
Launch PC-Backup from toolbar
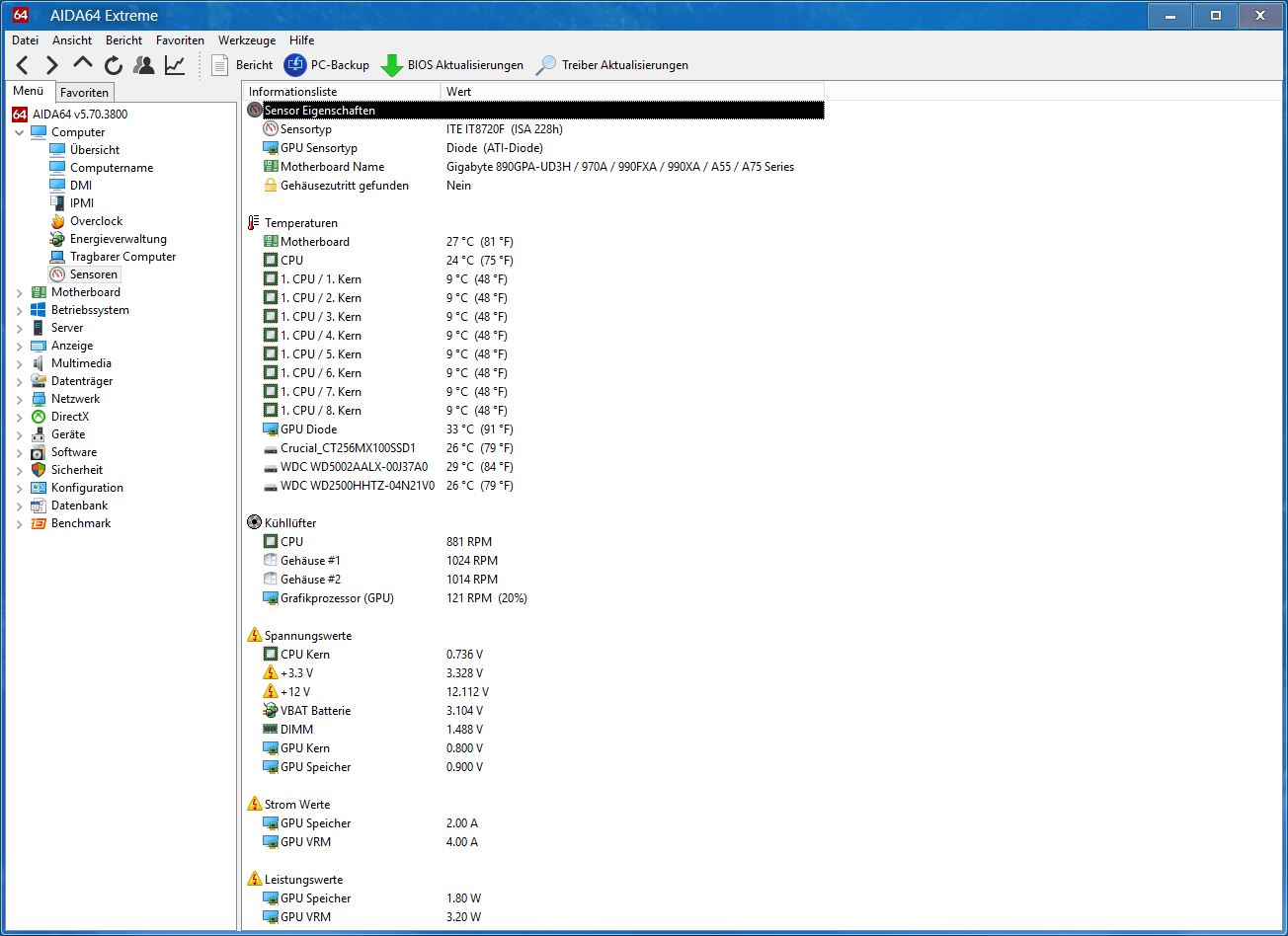pos(327,65)
